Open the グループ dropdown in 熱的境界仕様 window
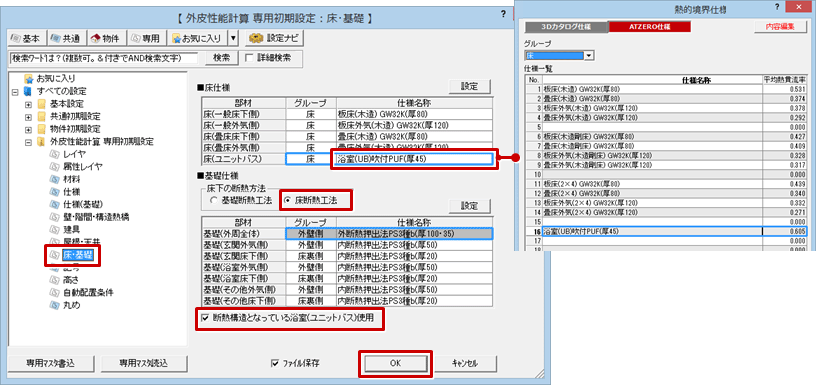816x385 pixels. tap(589, 55)
